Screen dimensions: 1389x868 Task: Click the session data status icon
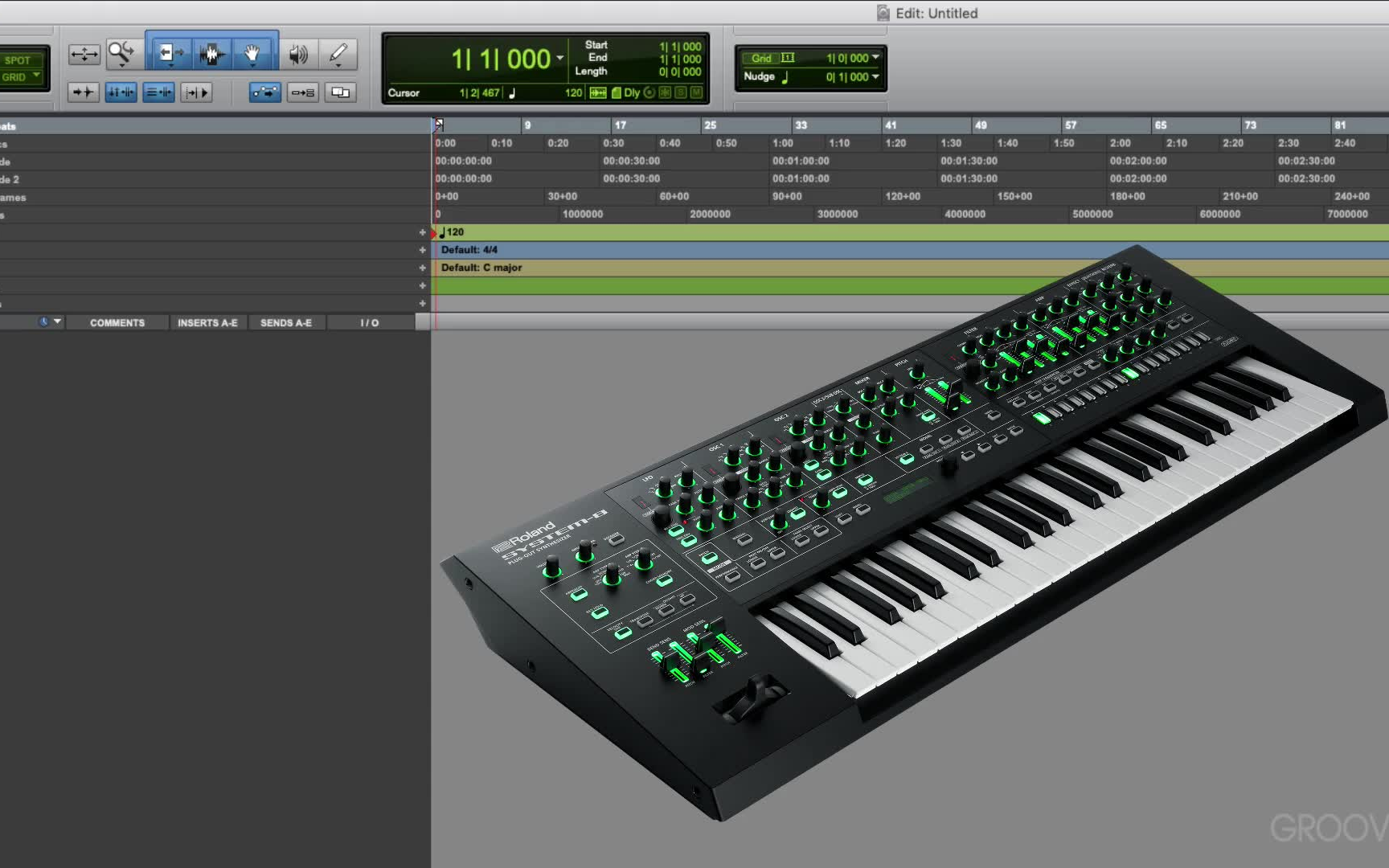[617, 93]
